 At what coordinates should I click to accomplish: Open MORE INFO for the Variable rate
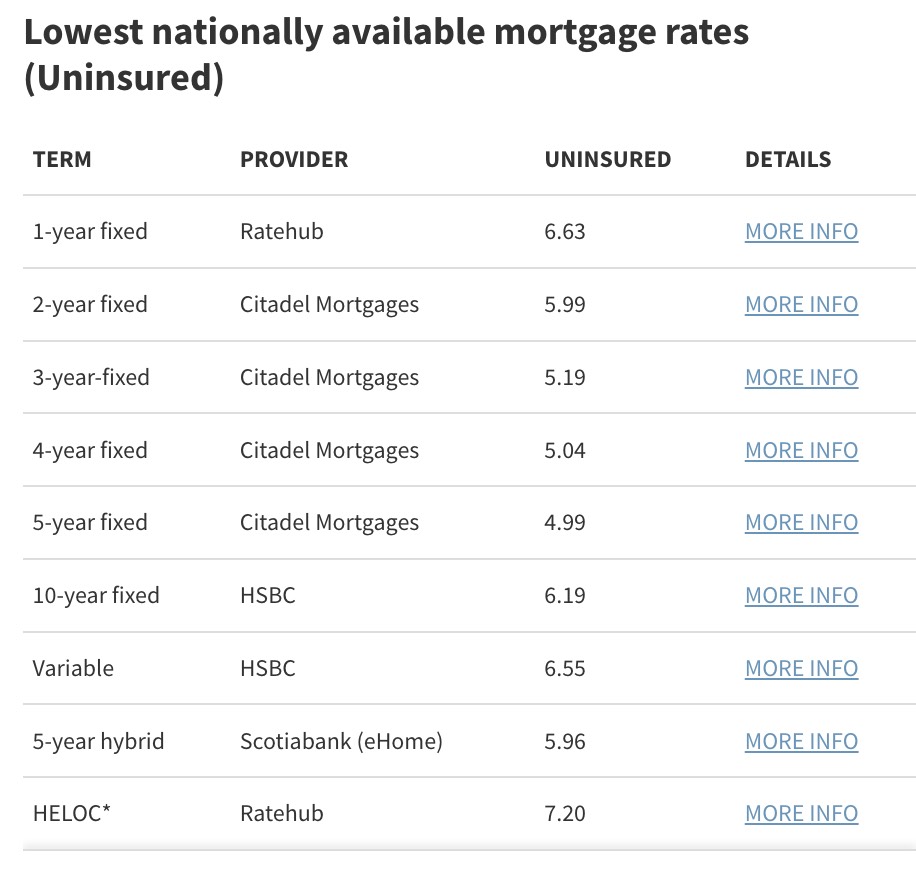pyautogui.click(x=801, y=669)
